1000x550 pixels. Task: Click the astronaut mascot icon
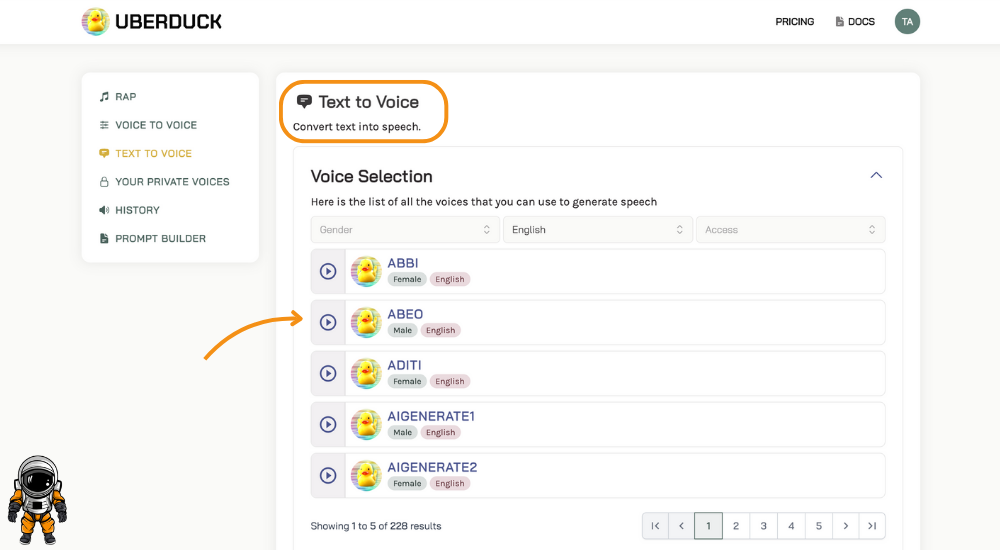(x=37, y=500)
